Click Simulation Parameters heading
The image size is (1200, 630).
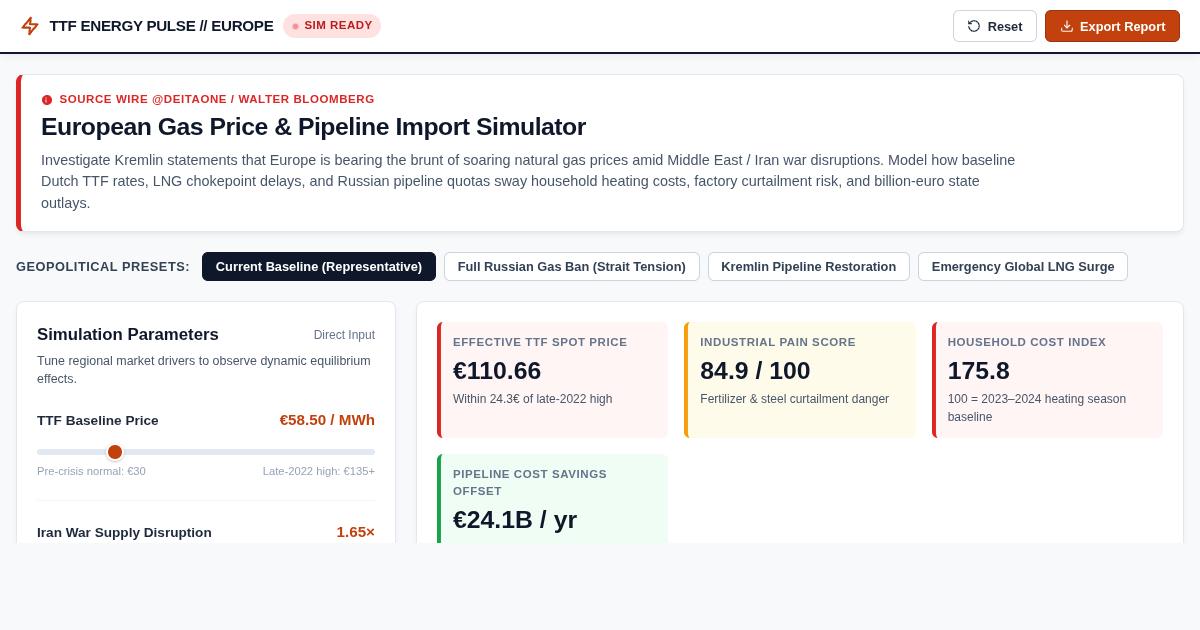(x=128, y=335)
